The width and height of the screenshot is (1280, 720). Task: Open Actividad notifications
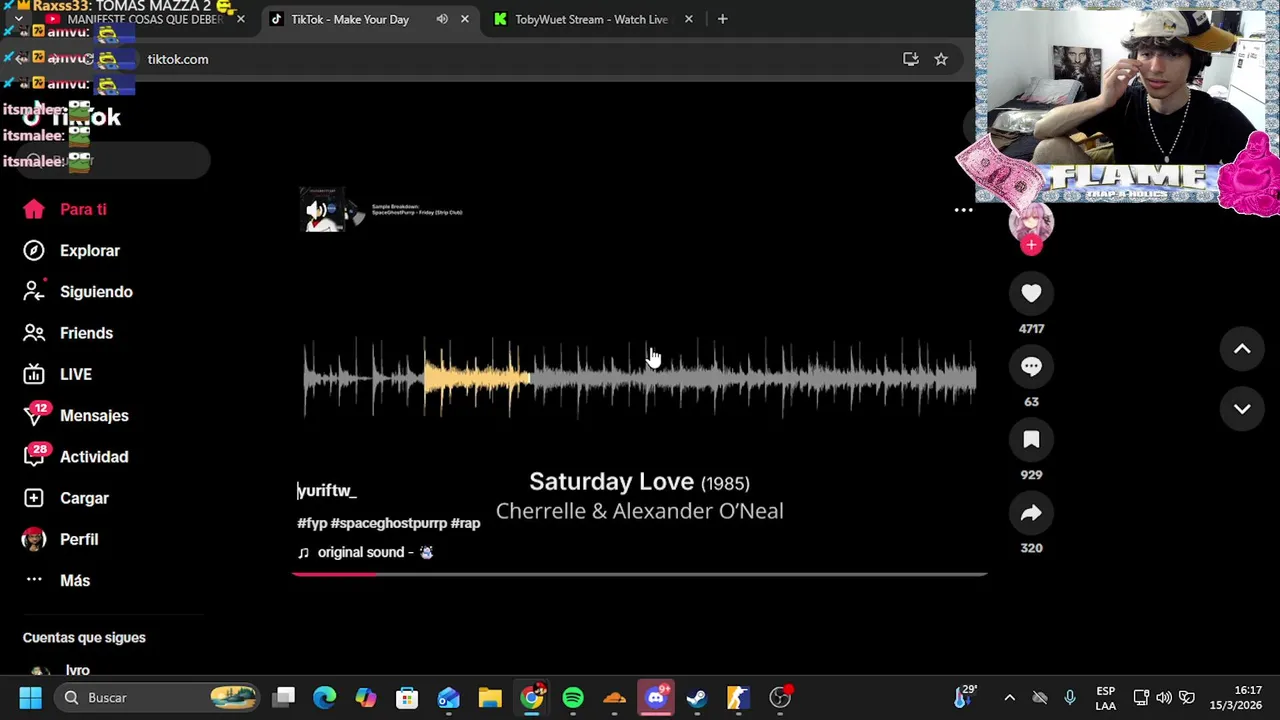pos(75,456)
